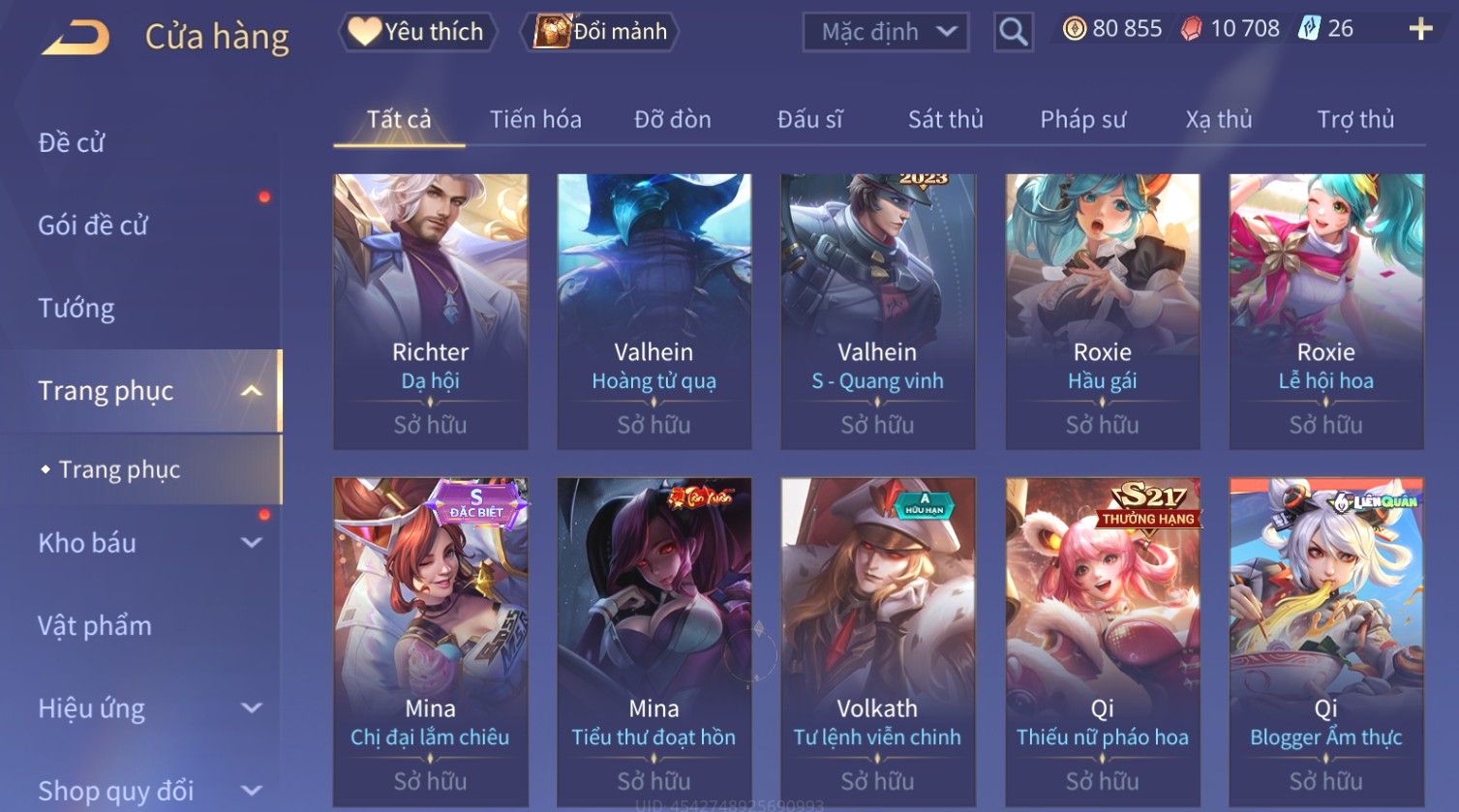Open the search magnifier icon
The image size is (1459, 812).
[1013, 32]
